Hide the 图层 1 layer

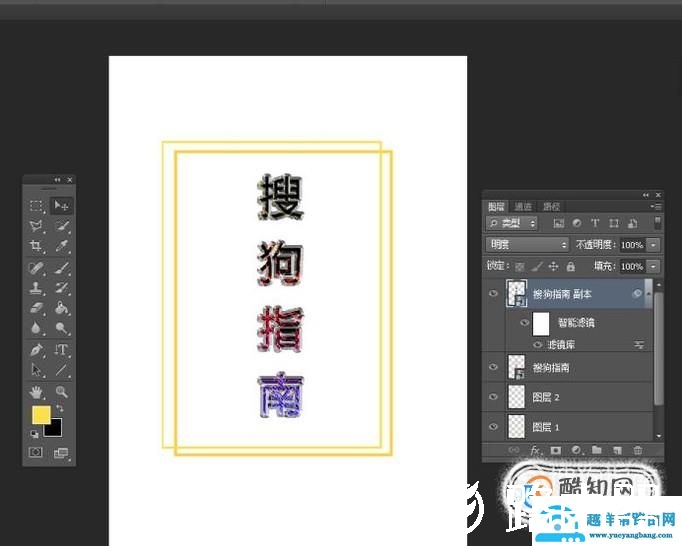click(493, 427)
